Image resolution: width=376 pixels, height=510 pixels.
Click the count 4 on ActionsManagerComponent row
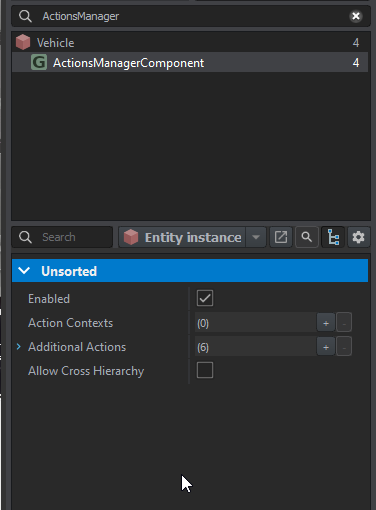coord(356,63)
